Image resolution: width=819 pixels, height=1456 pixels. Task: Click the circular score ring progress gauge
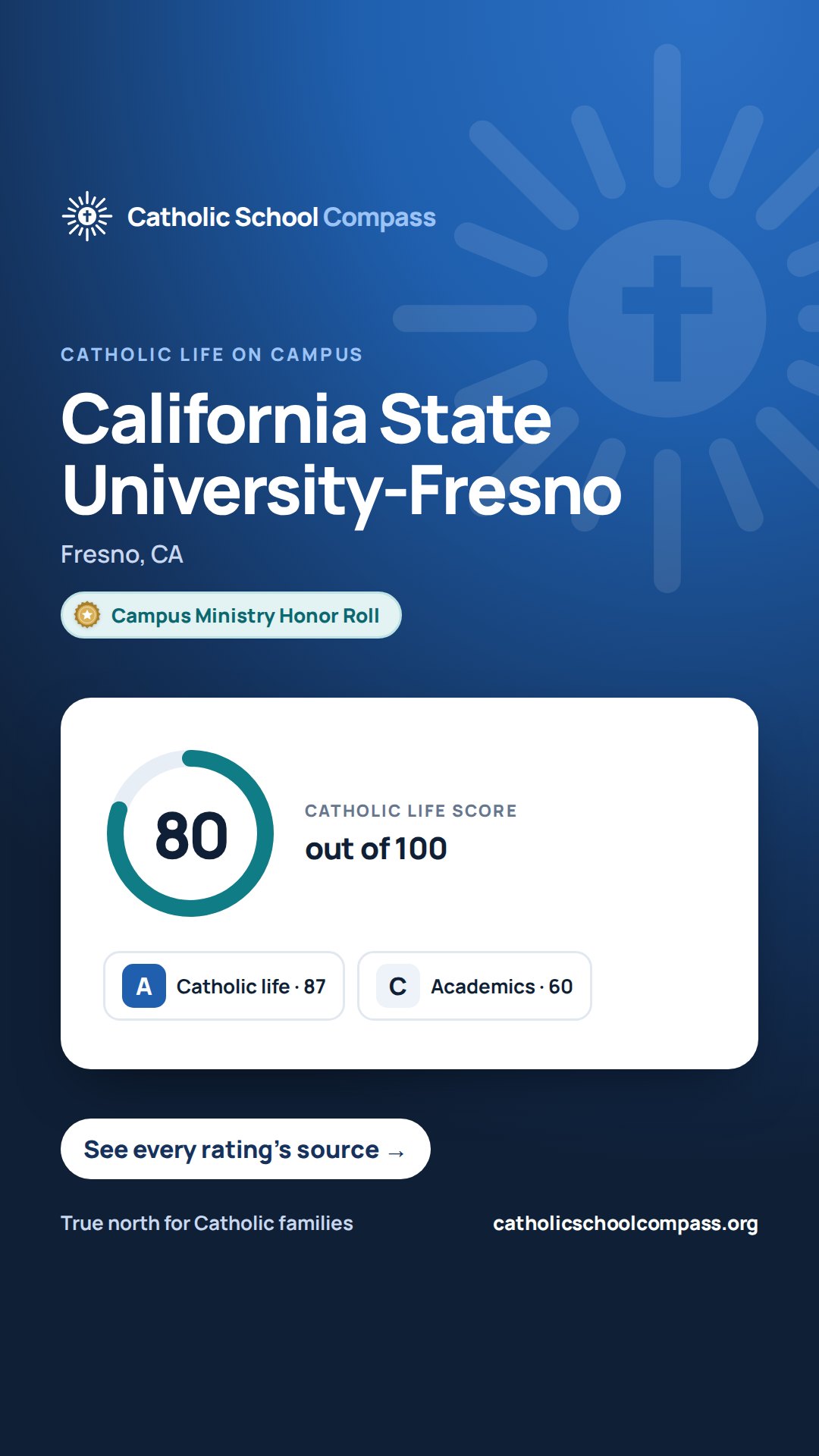190,833
